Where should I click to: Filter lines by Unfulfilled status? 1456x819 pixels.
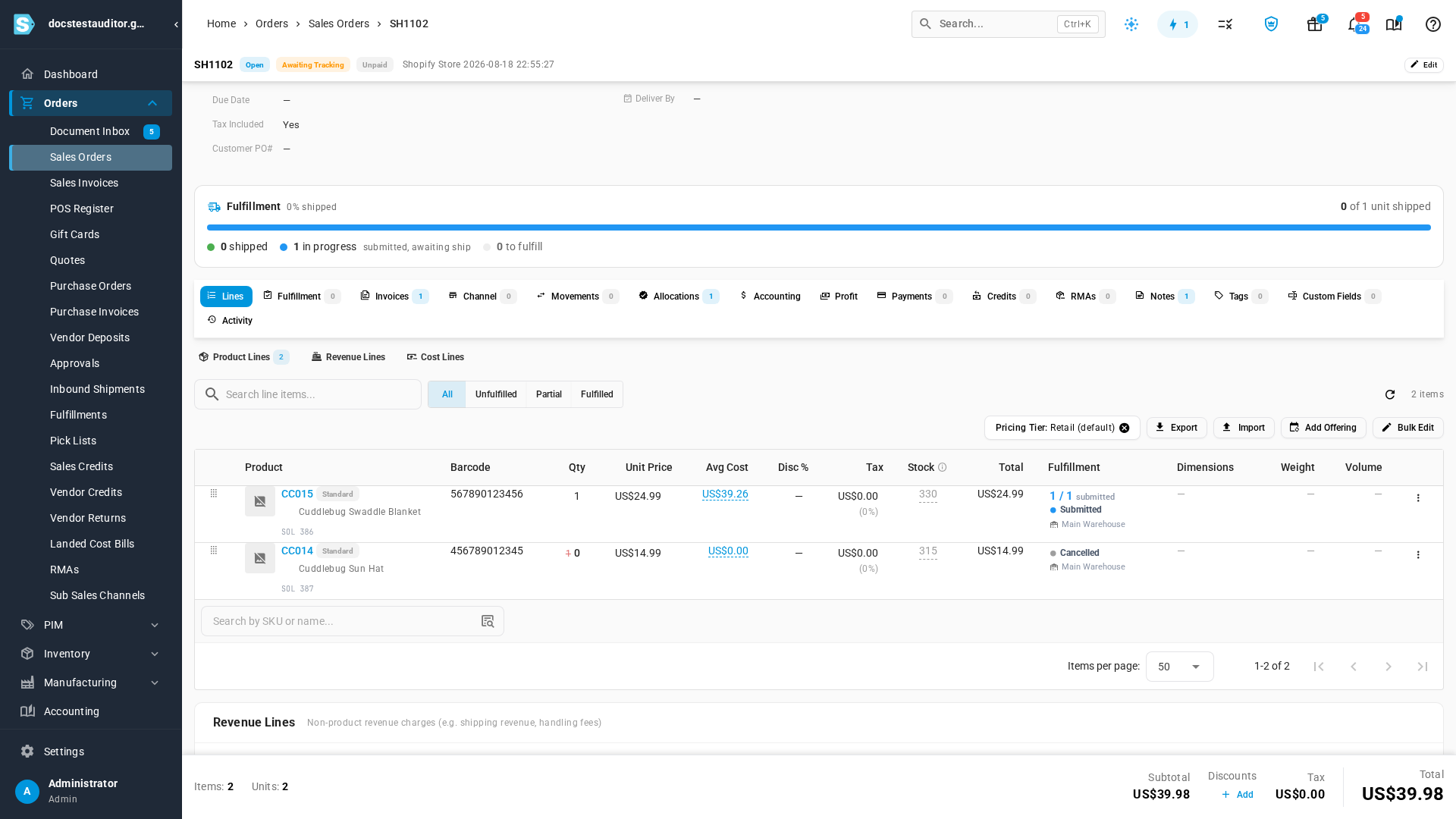[496, 394]
